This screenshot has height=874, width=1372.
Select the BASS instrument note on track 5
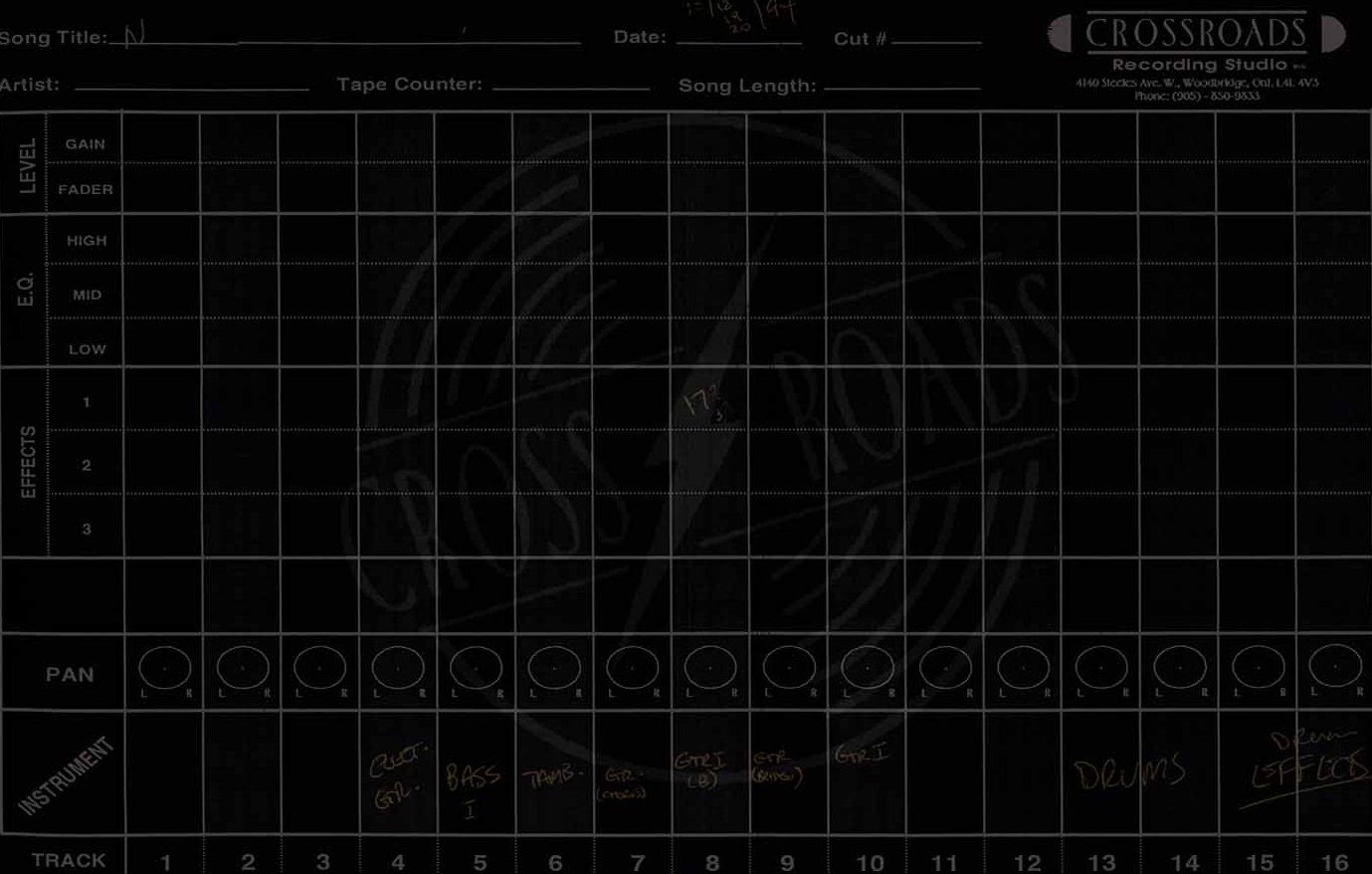[x=473, y=788]
